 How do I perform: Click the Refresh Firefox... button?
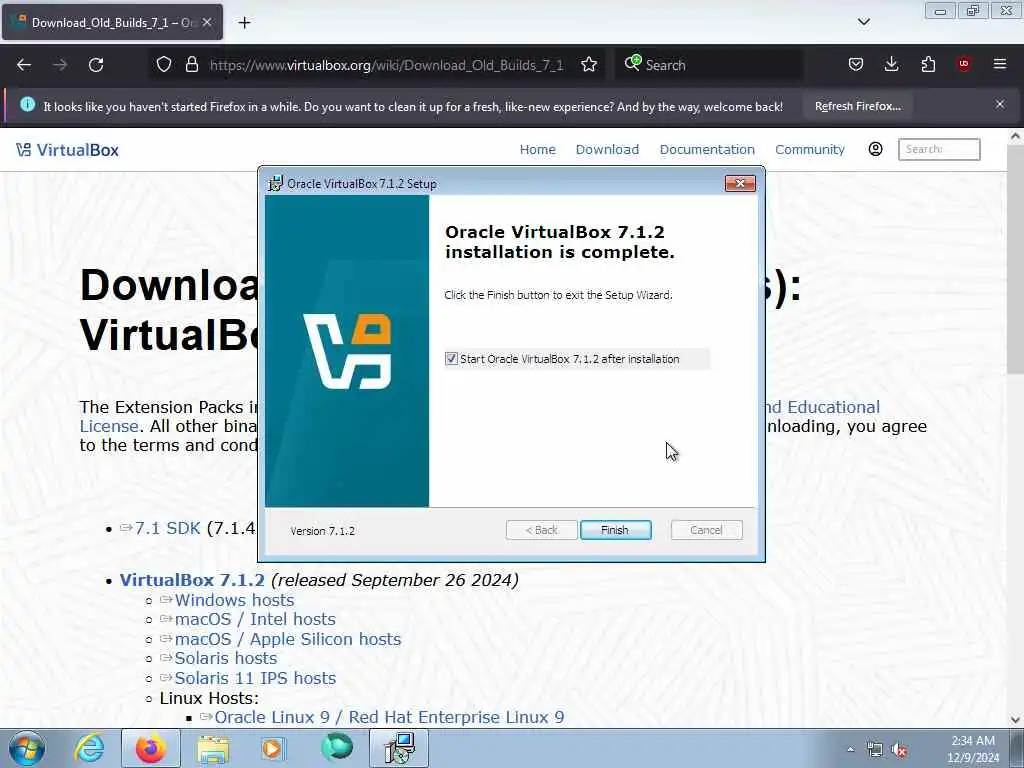(x=857, y=106)
